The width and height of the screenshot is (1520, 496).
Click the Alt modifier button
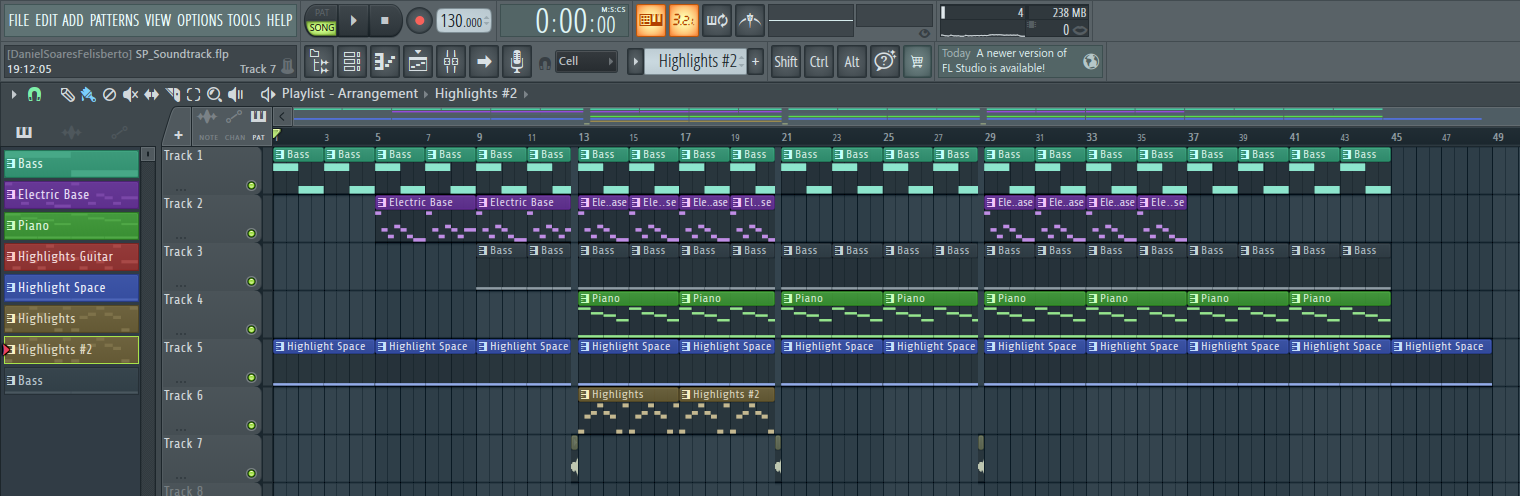tap(852, 62)
